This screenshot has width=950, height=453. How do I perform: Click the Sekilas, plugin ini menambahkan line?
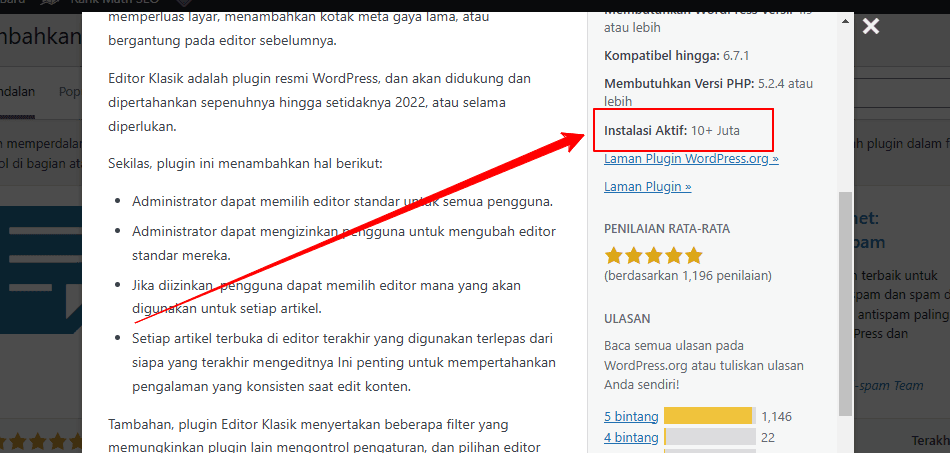[245, 164]
